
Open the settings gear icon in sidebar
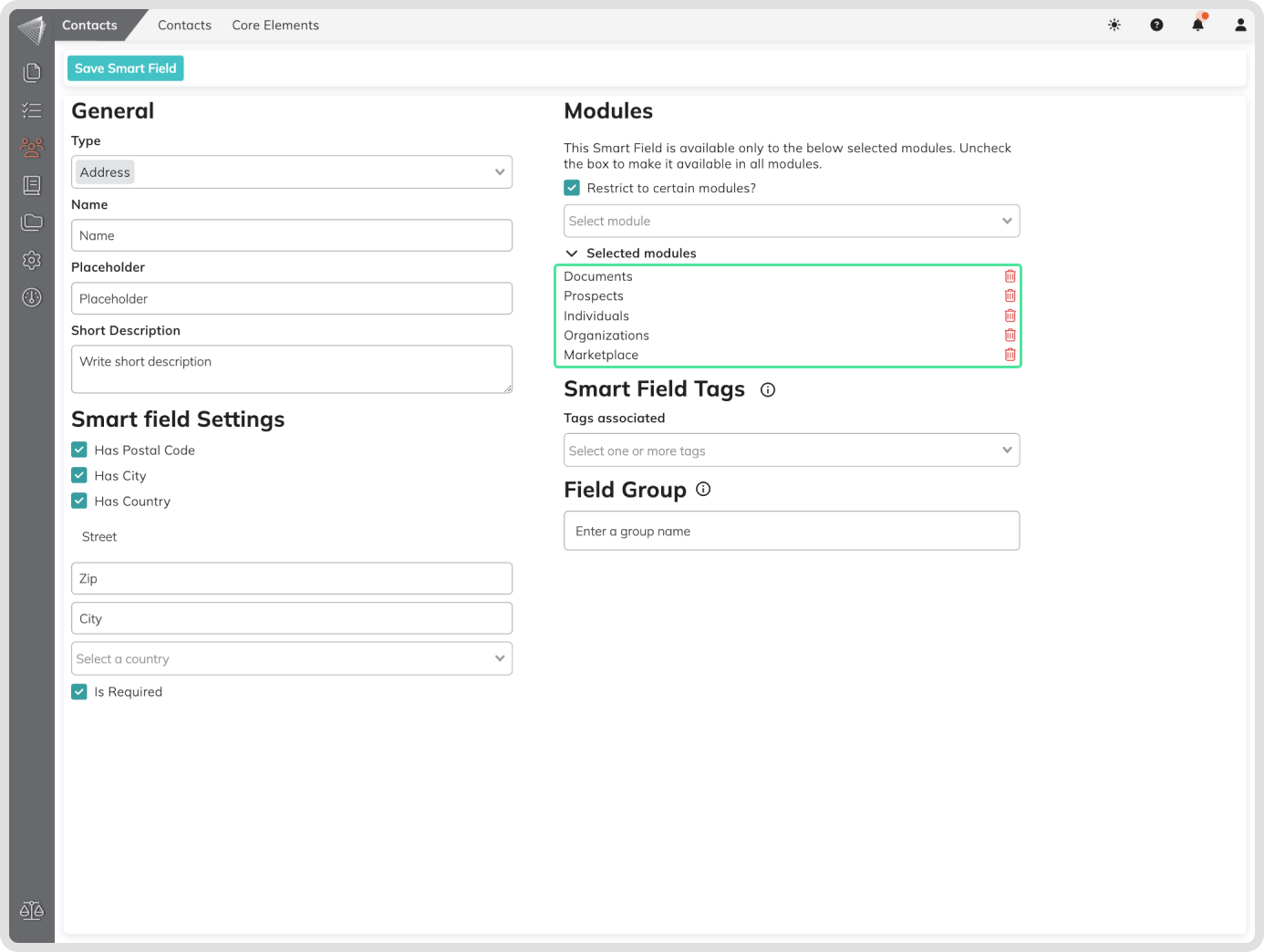(x=32, y=260)
